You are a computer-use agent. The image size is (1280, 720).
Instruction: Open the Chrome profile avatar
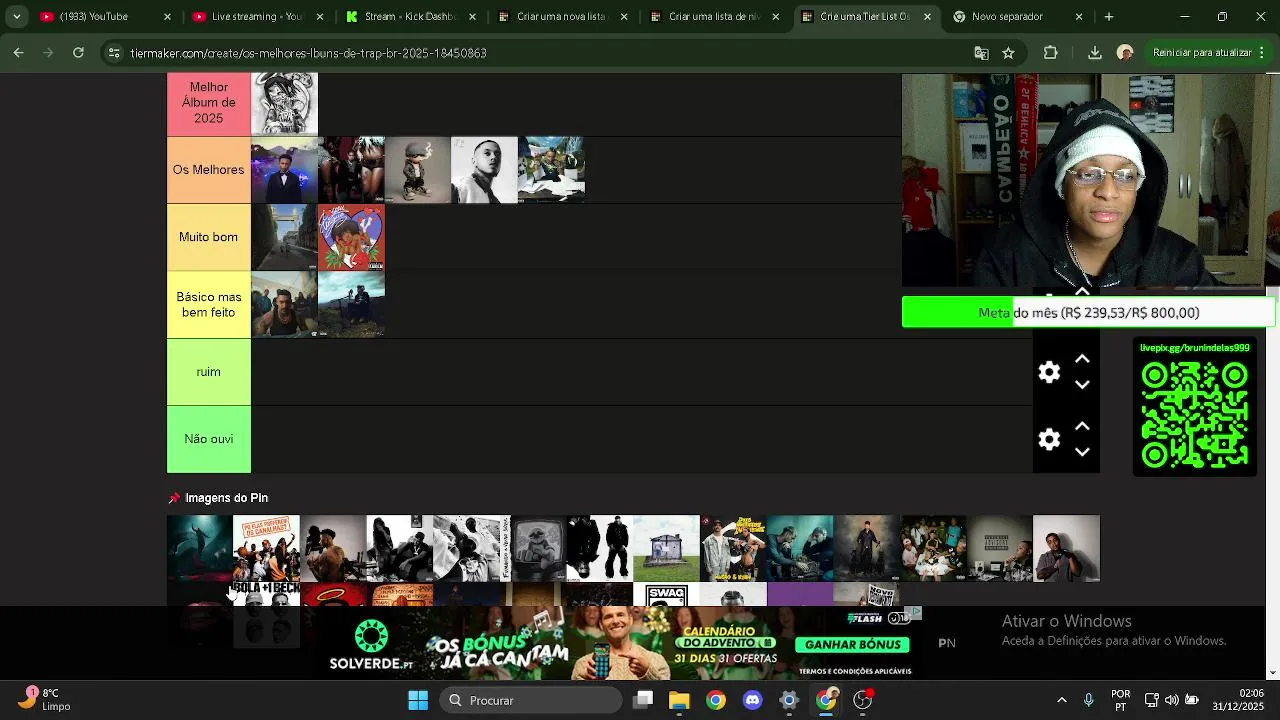[1125, 53]
